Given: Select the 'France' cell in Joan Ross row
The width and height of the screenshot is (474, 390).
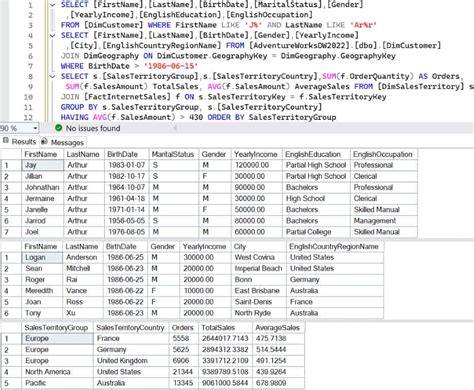Looking at the screenshot, I should point(335,302).
